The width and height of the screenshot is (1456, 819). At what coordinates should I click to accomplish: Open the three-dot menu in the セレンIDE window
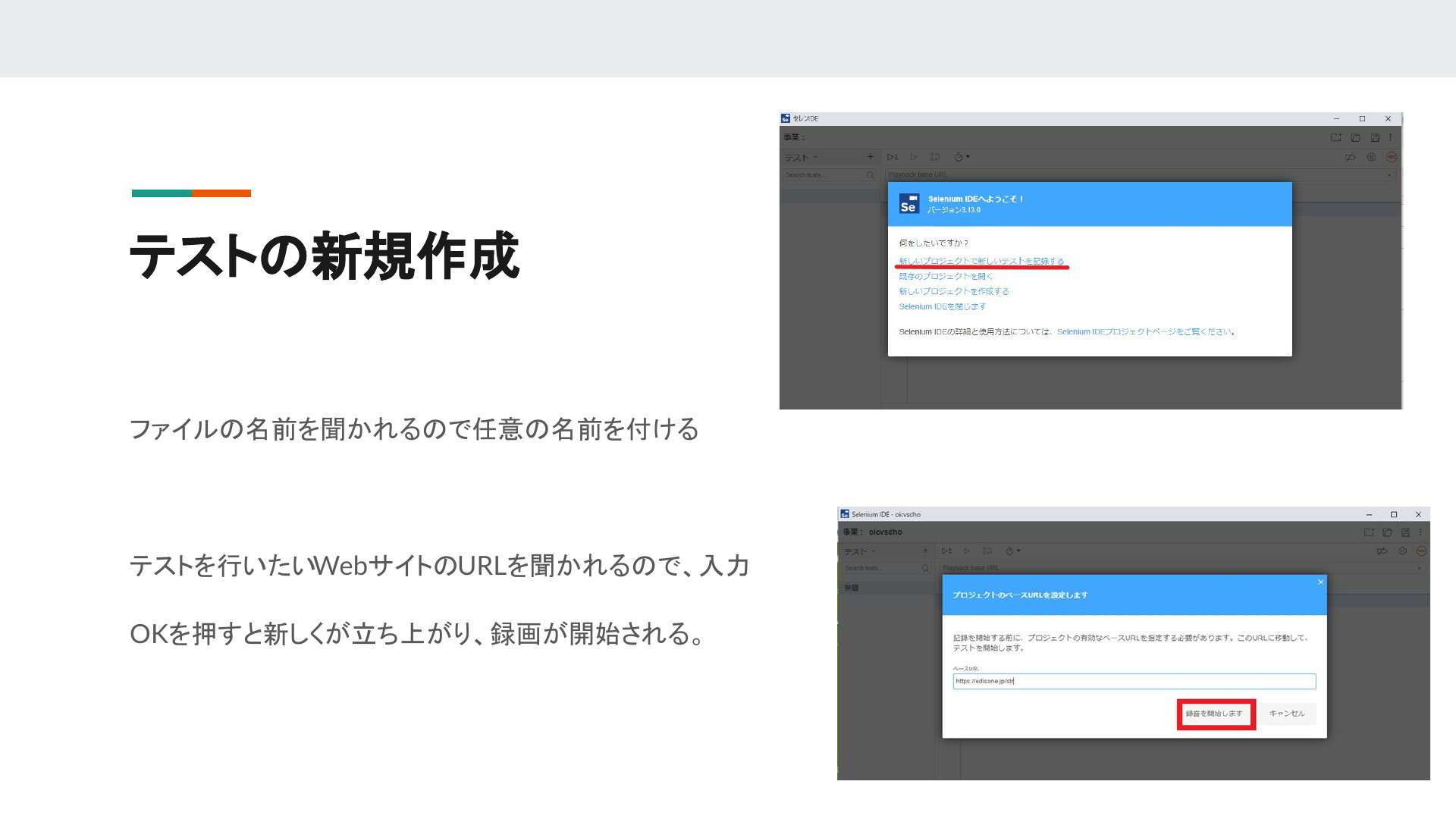coord(1391,137)
